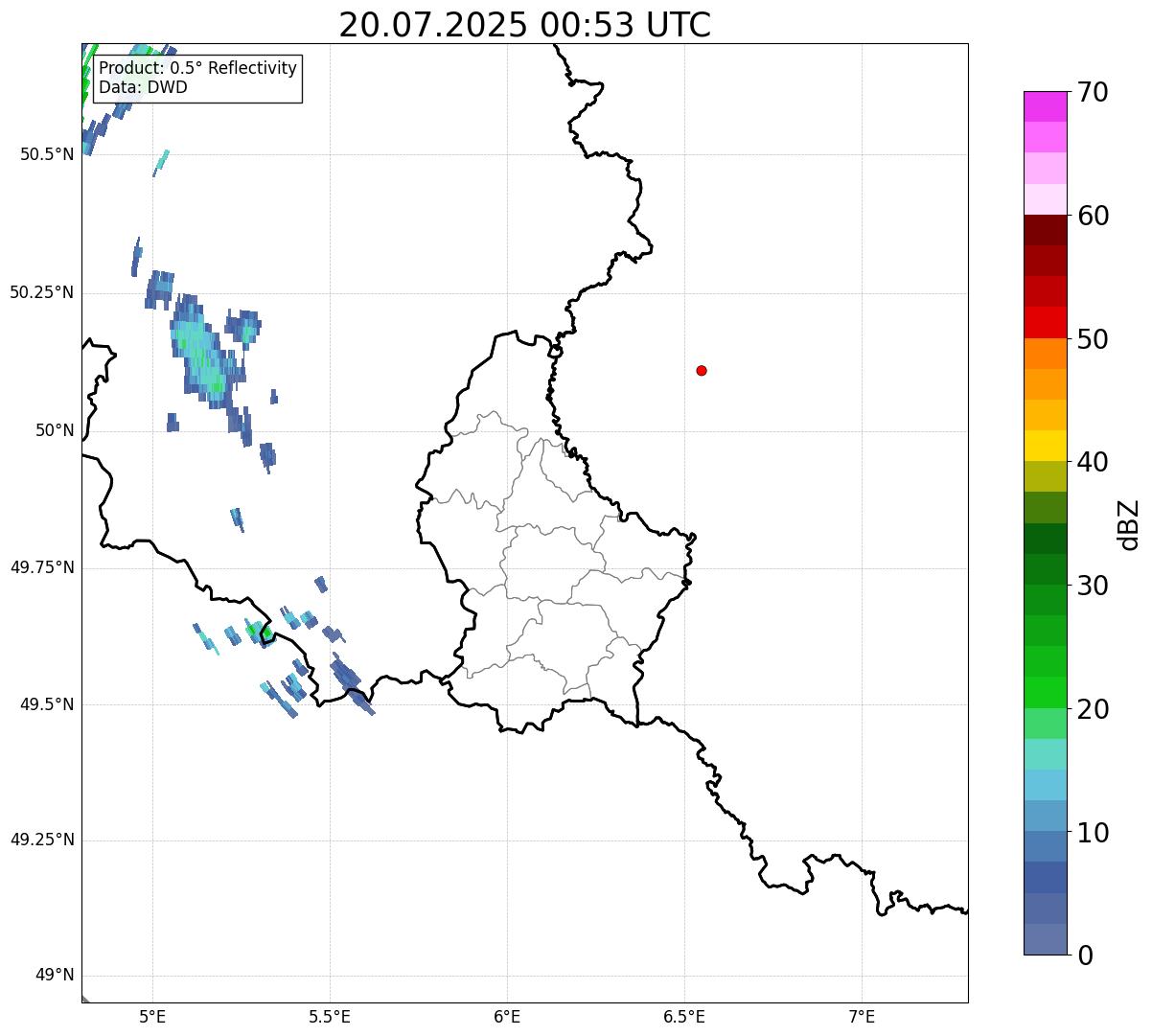The image size is (1152, 1036).
Task: Click the radar echo cluster near 5.55°E 49.55°N
Action: click(350, 682)
